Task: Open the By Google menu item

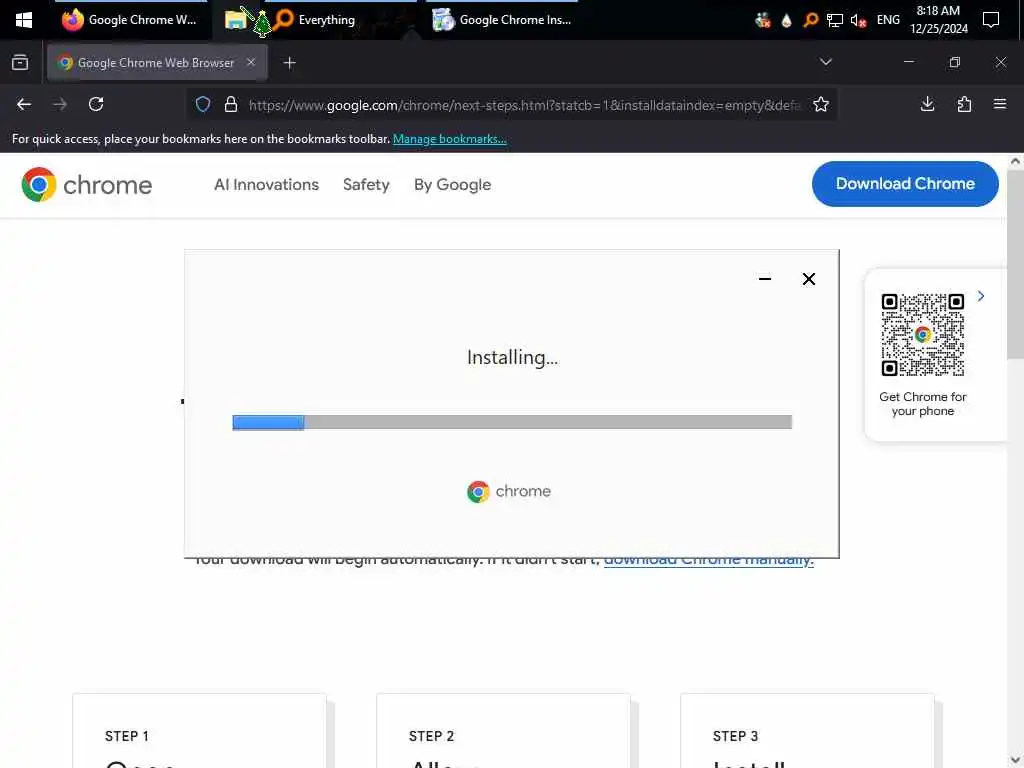Action: coord(453,185)
